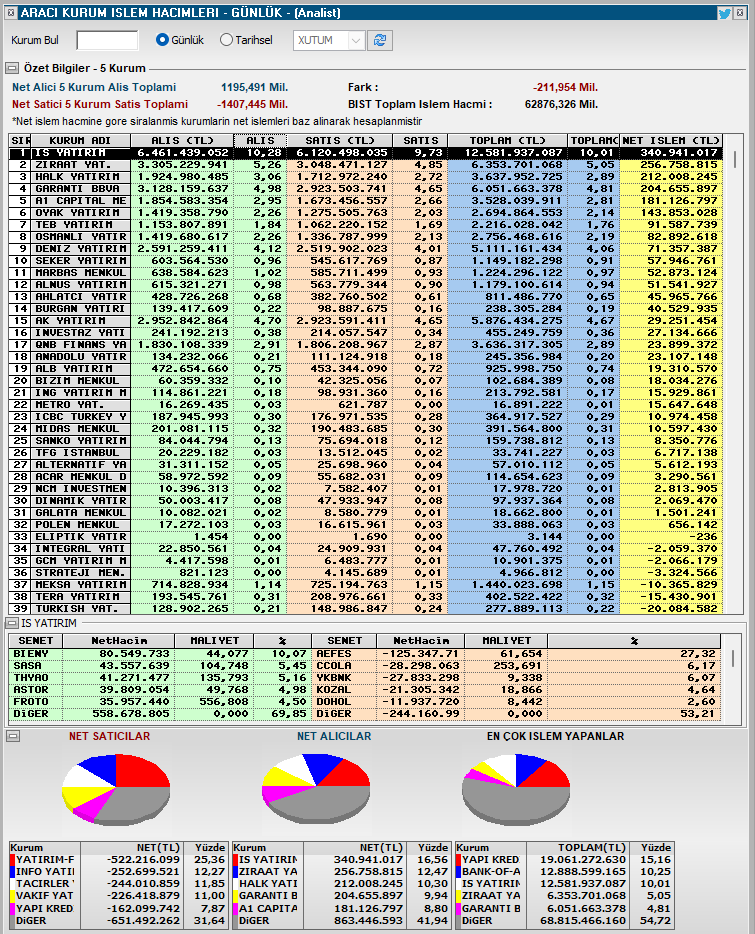
Task: Select the TFG ISTANBUL row
Action: 365,453
